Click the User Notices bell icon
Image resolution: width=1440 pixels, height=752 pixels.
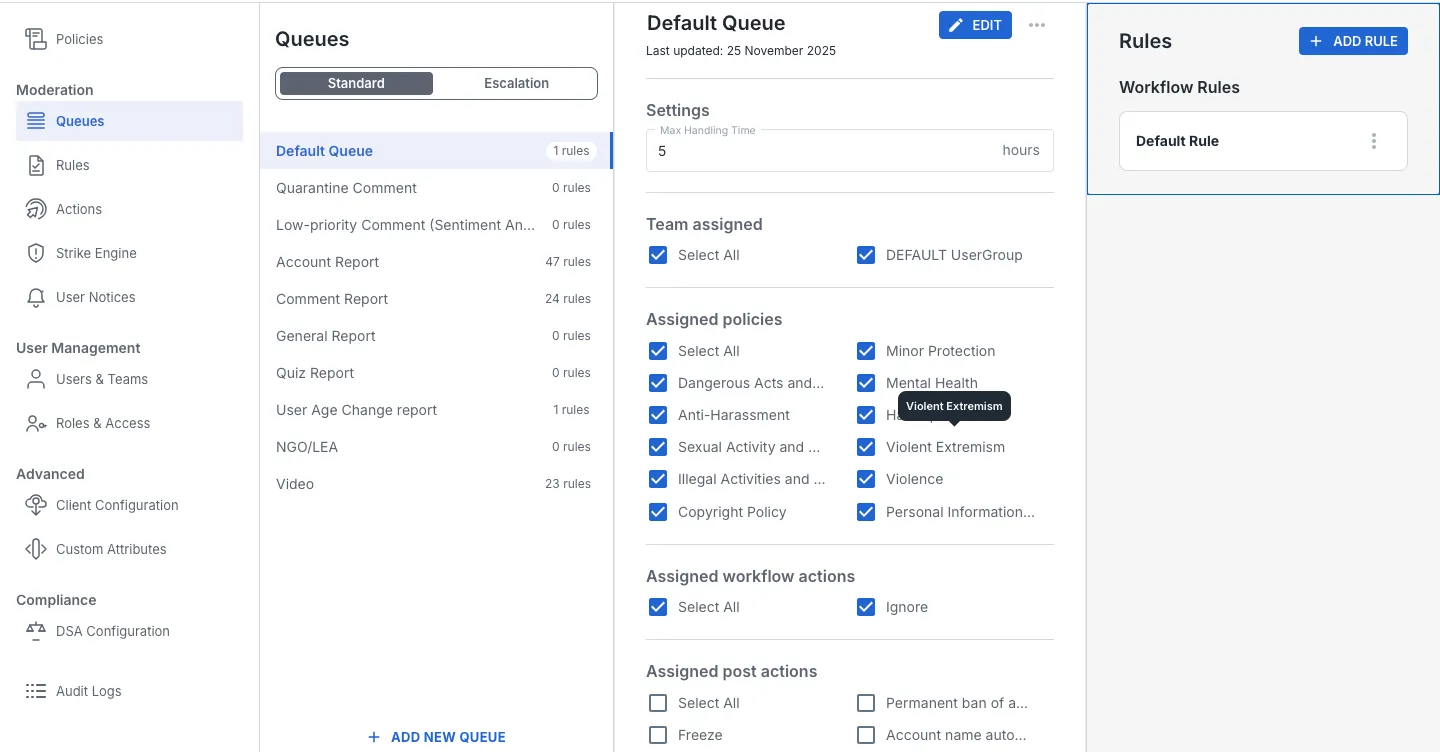36,297
